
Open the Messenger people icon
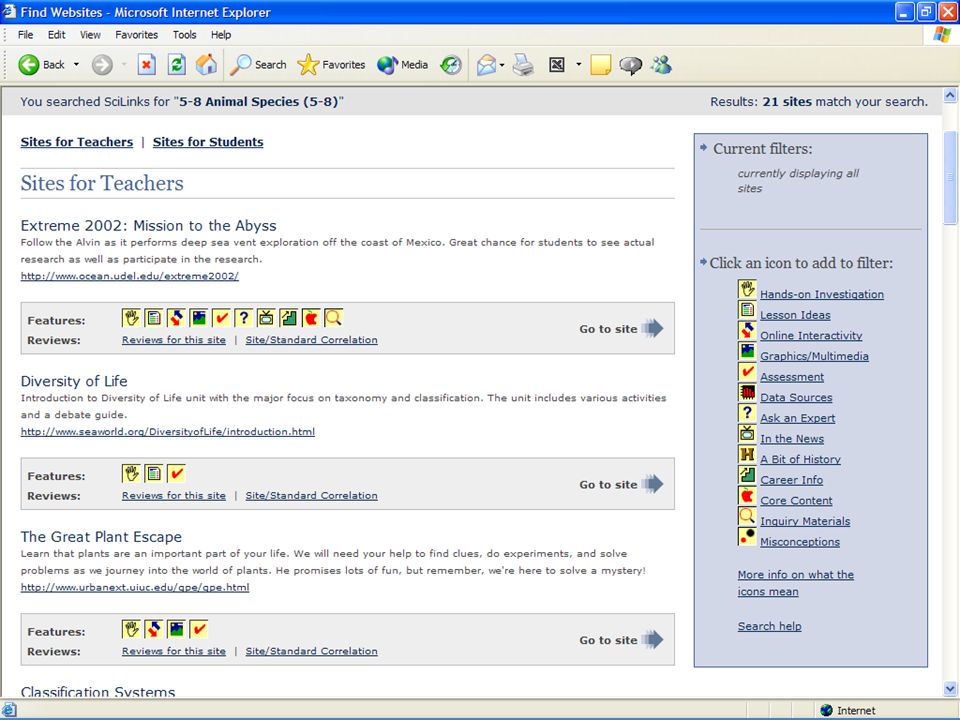pos(661,64)
